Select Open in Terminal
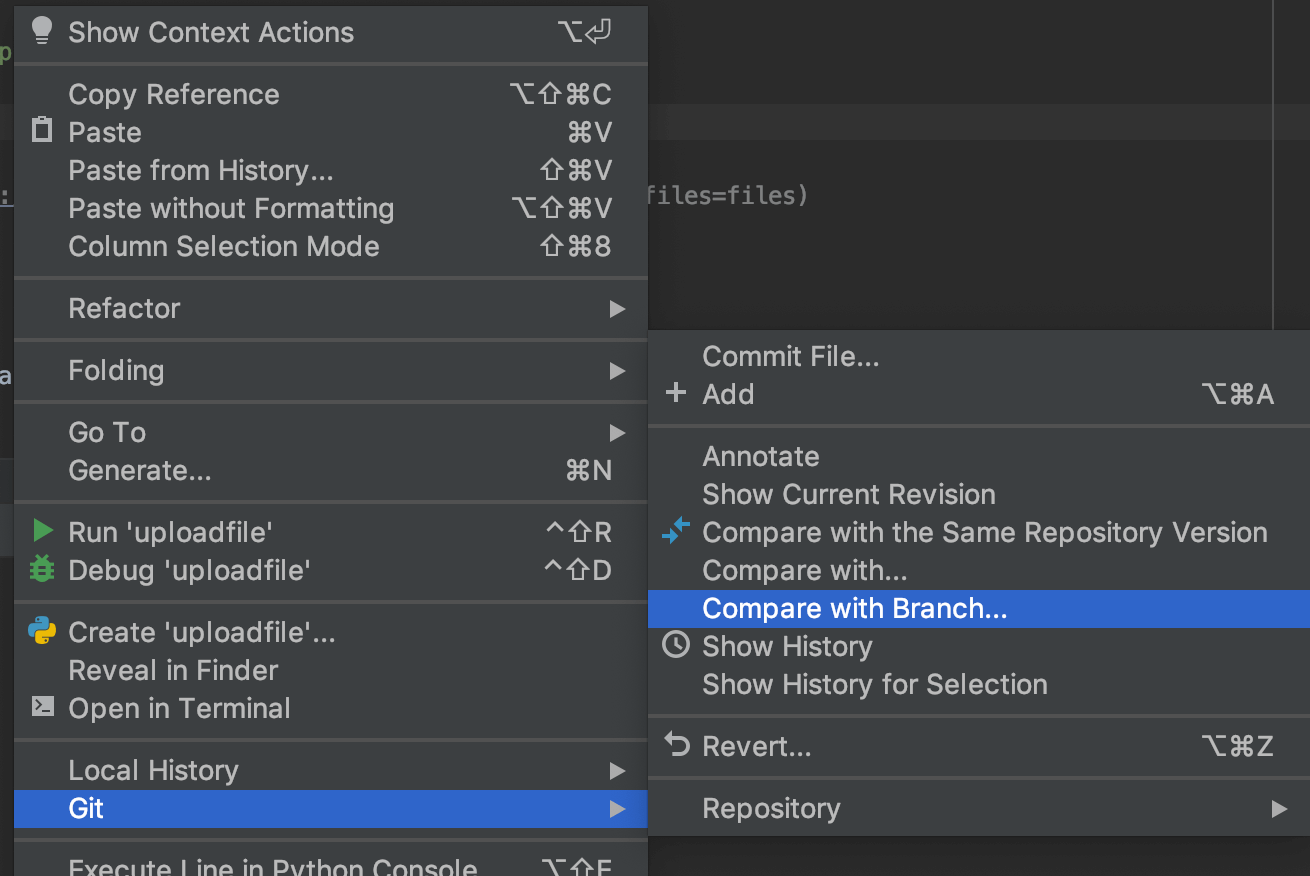The width and height of the screenshot is (1310, 876). click(331, 708)
